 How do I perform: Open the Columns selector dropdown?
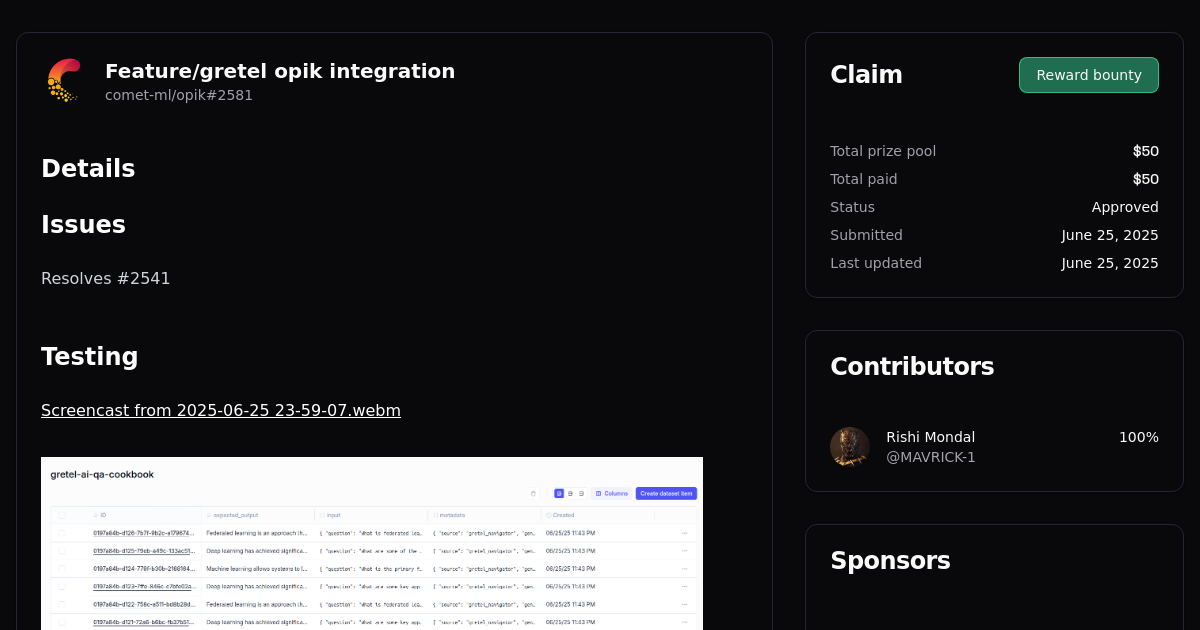(x=611, y=493)
